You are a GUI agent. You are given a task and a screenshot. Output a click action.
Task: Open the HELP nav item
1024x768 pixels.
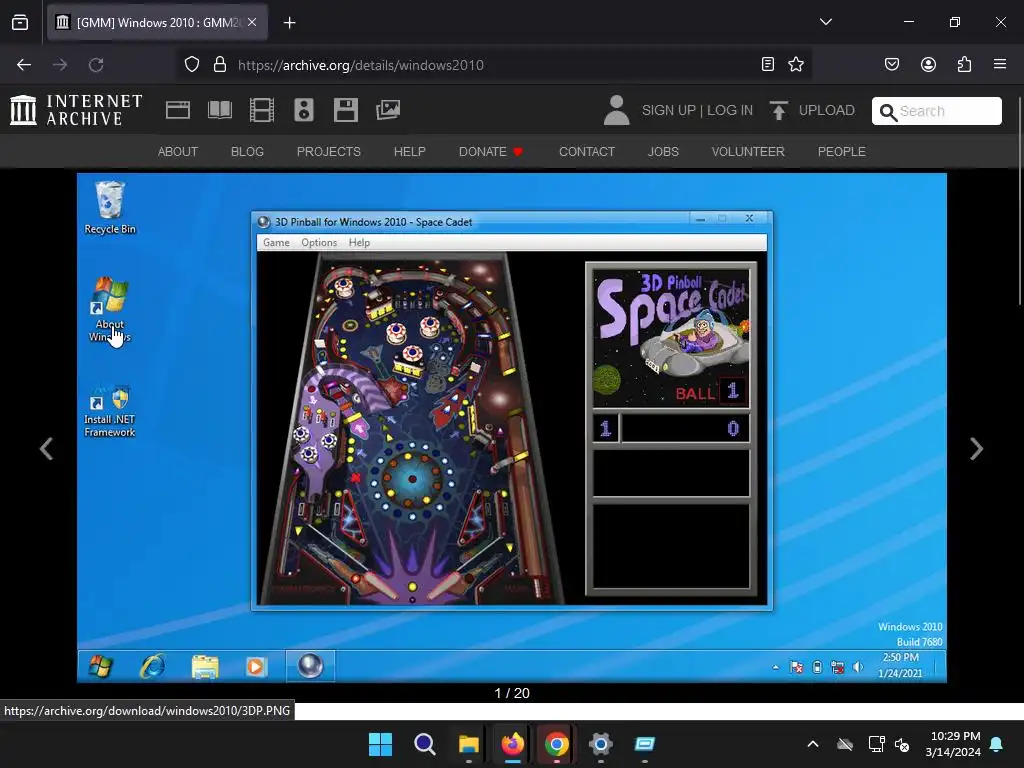click(409, 152)
